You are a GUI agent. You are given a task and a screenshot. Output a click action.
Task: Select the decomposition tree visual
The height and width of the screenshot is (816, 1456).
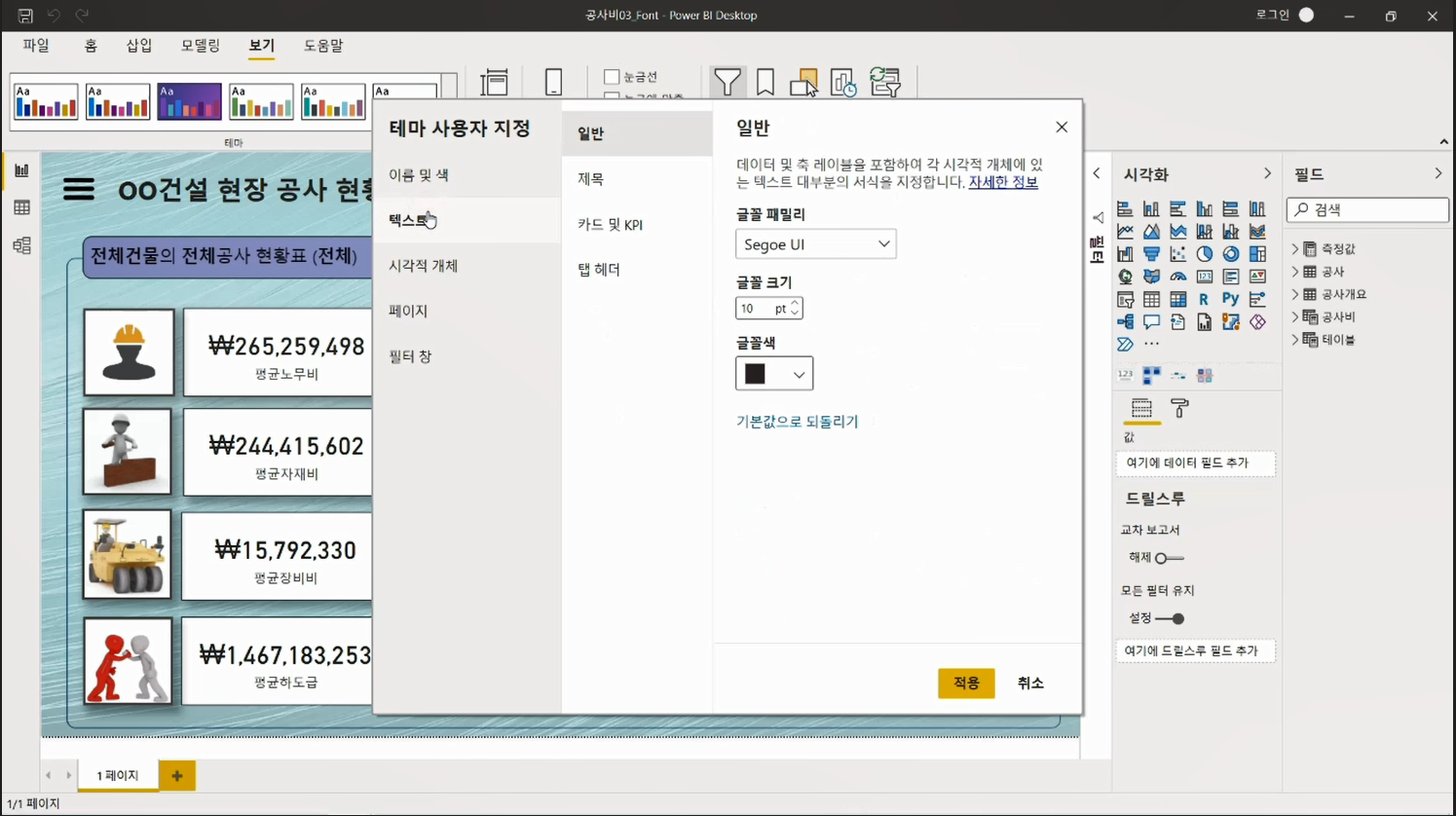pos(1125,321)
